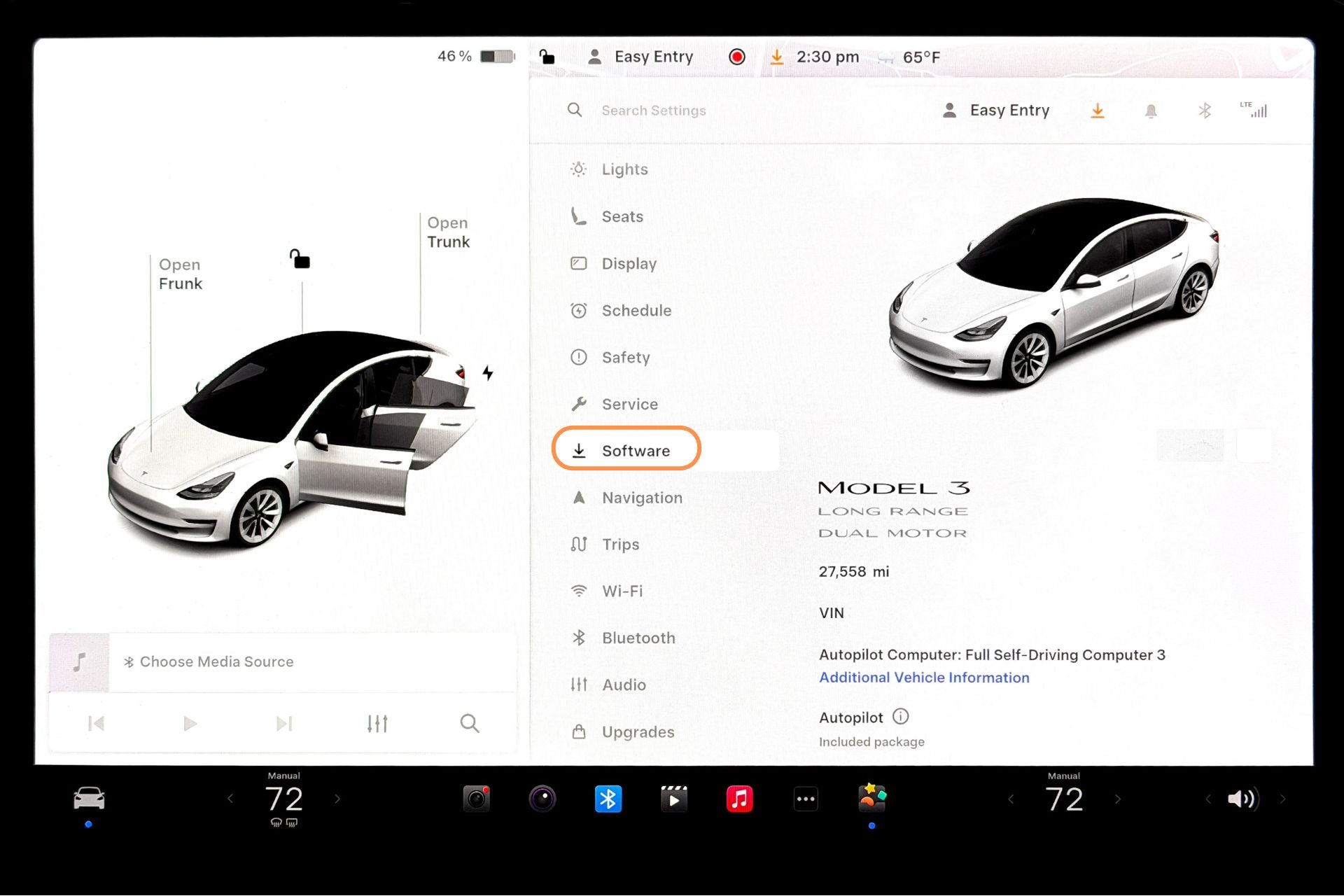Viewport: 1344px width, 896px height.
Task: Open the Wi-Fi settings section
Action: [622, 591]
